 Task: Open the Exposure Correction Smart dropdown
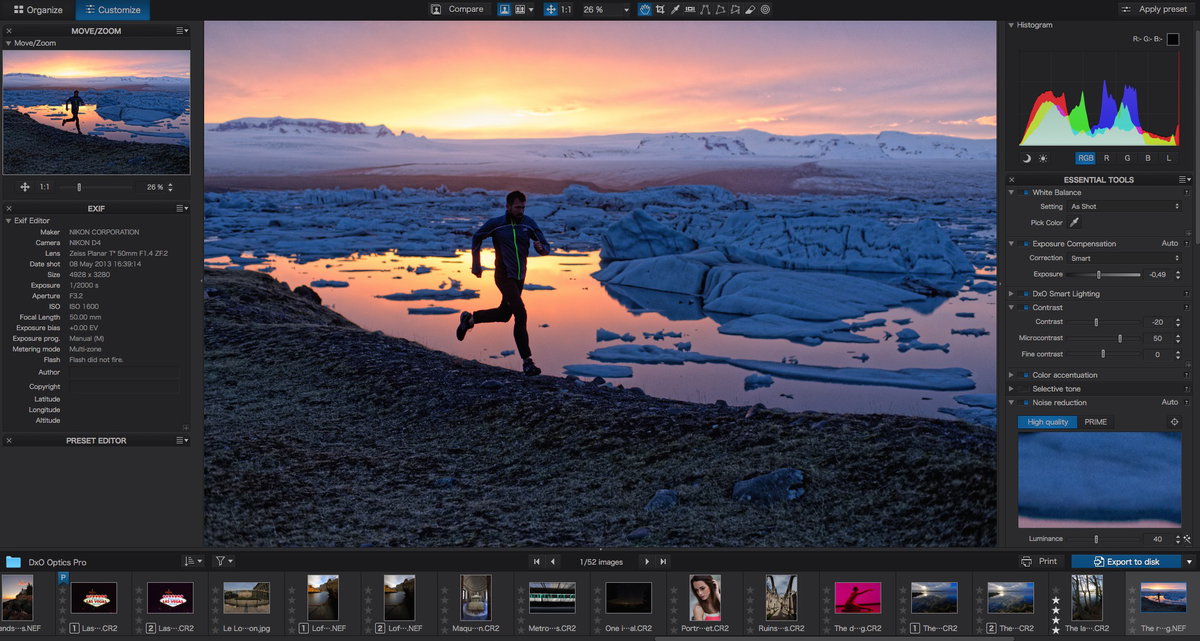click(x=1124, y=258)
